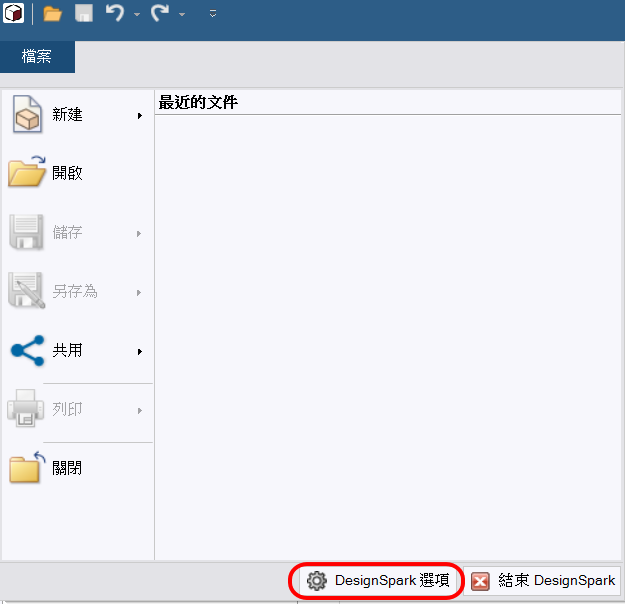Click the save floppy icon in title bar
The height and width of the screenshot is (604, 625).
(84, 13)
